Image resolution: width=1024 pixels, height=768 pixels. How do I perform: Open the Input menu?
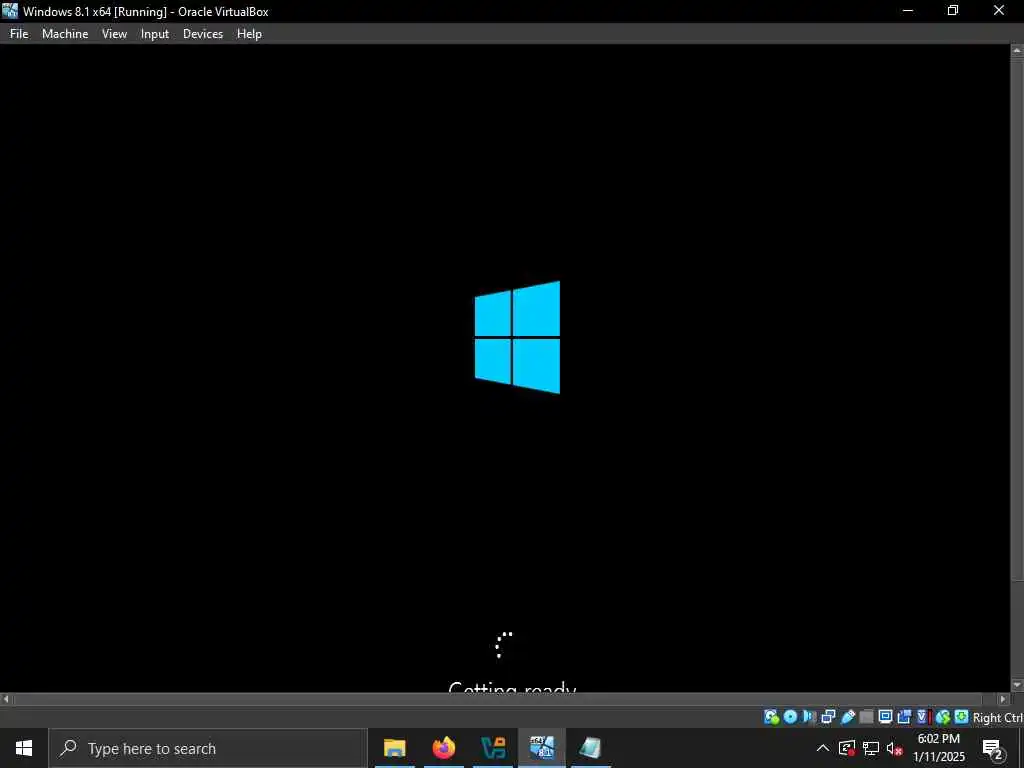click(155, 34)
